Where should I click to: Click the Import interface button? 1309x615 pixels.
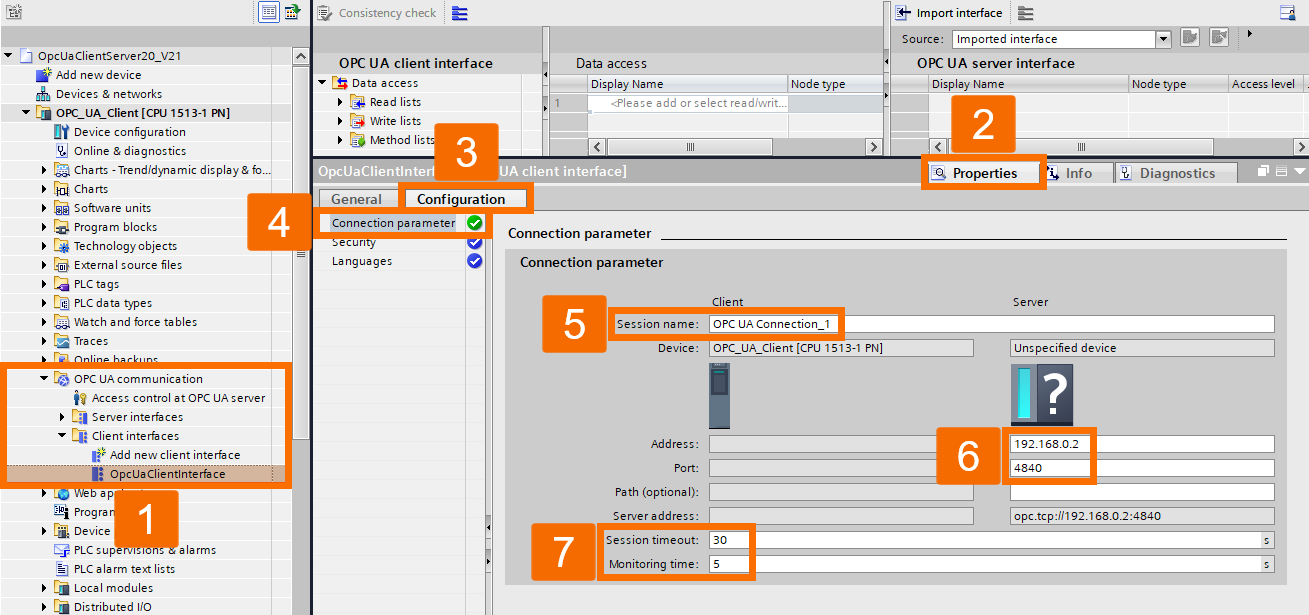tap(948, 13)
